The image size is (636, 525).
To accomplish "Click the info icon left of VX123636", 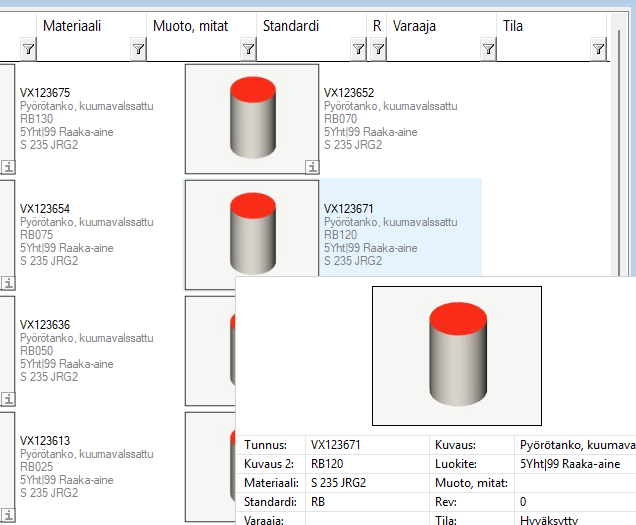I will click(x=8, y=399).
